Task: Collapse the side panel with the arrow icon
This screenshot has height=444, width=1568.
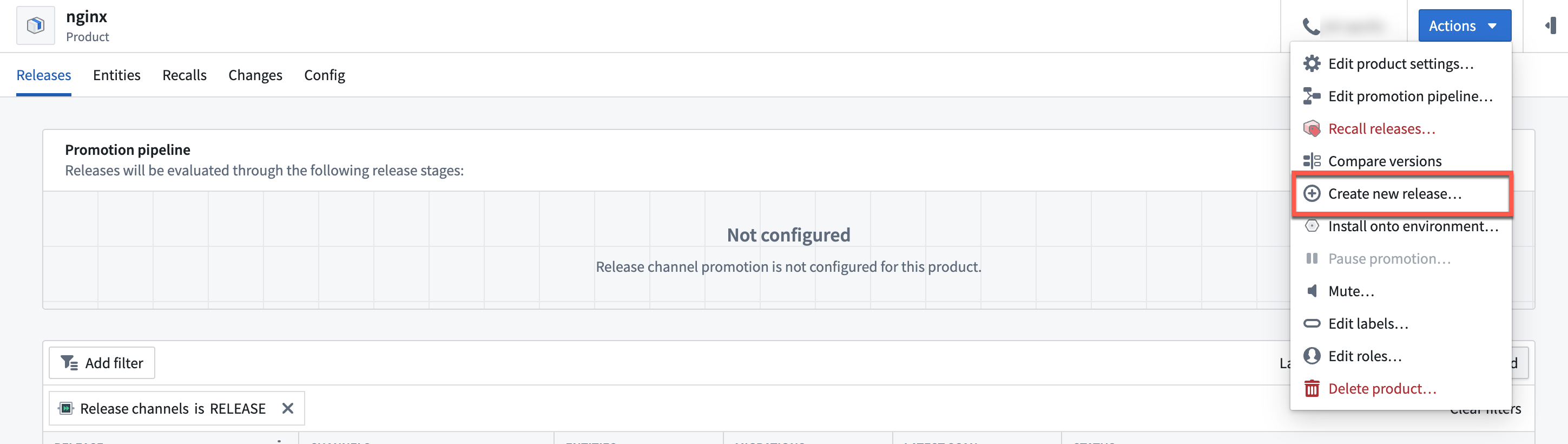Action: tap(1550, 25)
